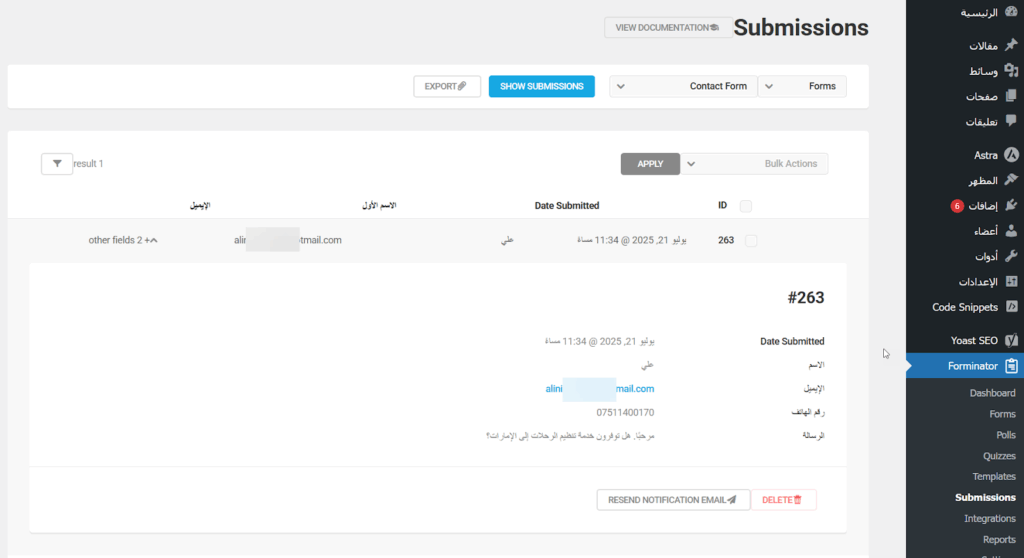This screenshot has width=1024, height=558.
Task: Click the plugin icon beside إضافات
Action: pyautogui.click(x=1011, y=205)
